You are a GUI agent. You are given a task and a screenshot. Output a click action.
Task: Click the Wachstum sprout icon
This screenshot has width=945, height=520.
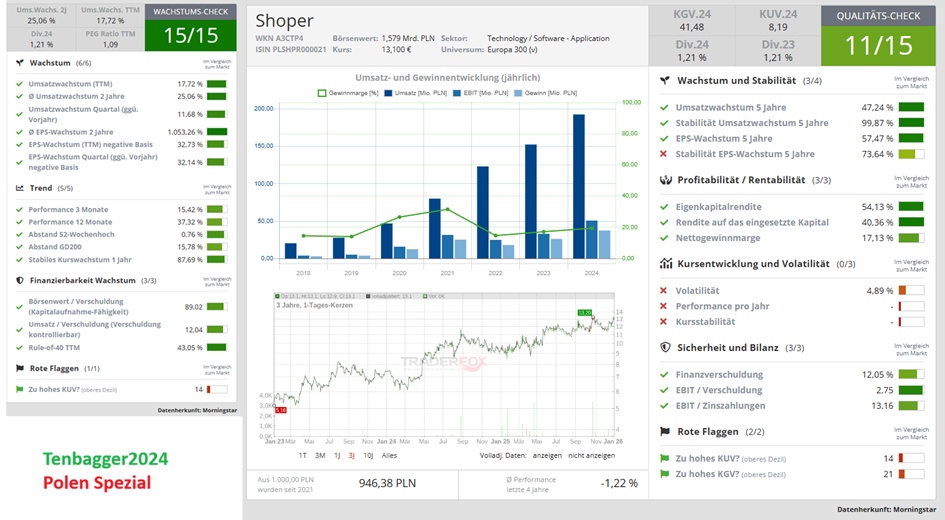tap(21, 62)
